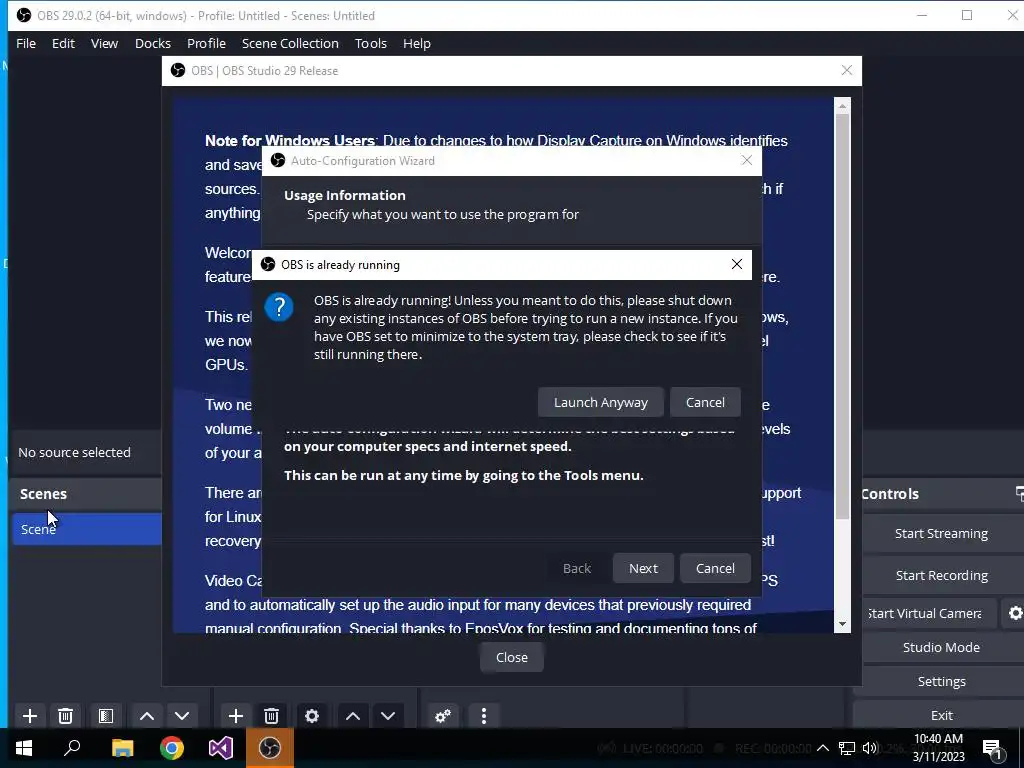Select the OBS Studio taskbar icon
The image size is (1024, 768).
tap(270, 748)
